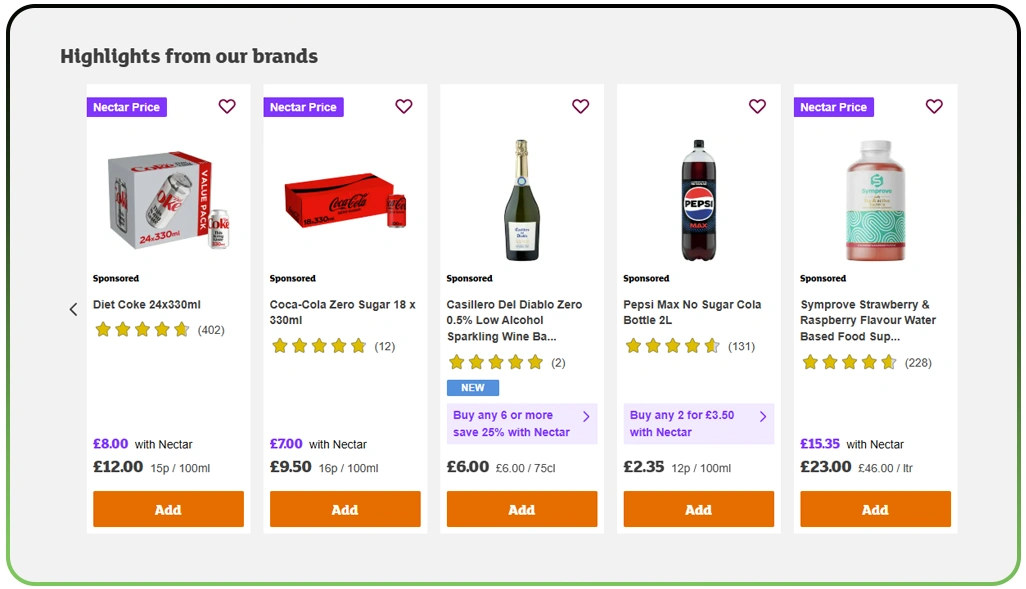This screenshot has width=1026, height=589.
Task: Expand the 'Buy any 2 for £3.50' offer
Action: pos(698,423)
